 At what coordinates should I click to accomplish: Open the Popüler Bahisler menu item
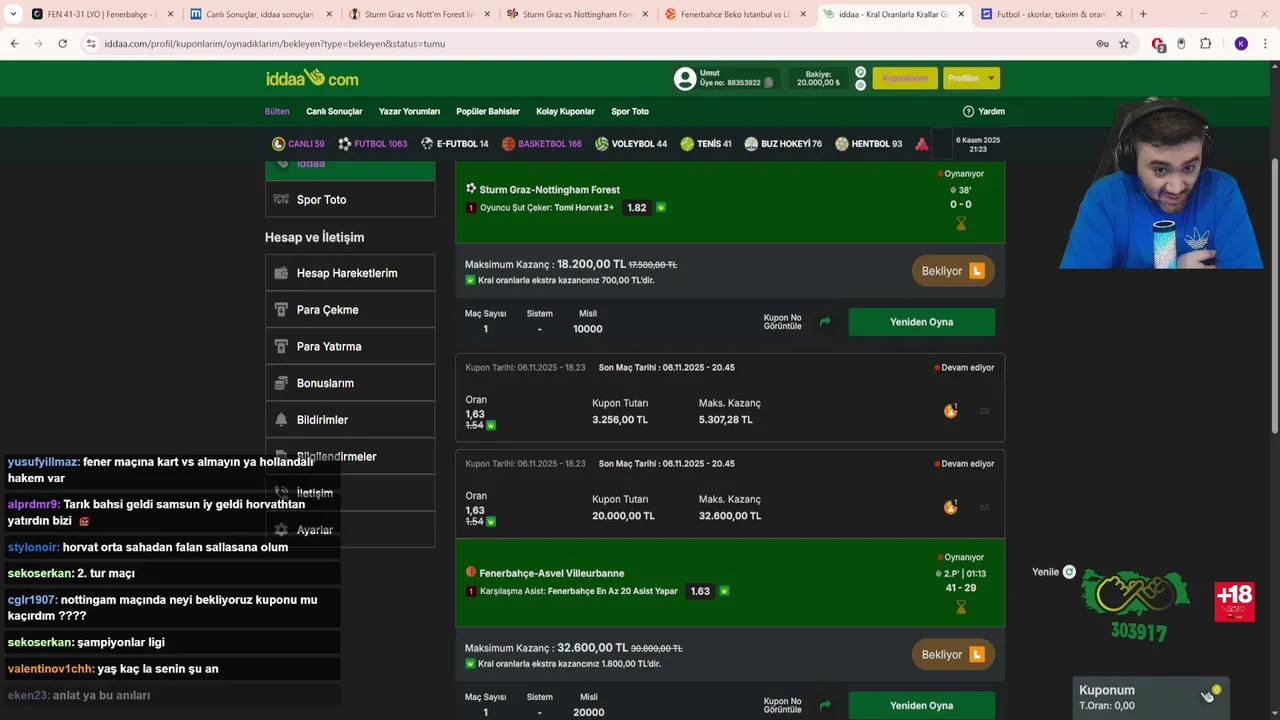(x=488, y=111)
